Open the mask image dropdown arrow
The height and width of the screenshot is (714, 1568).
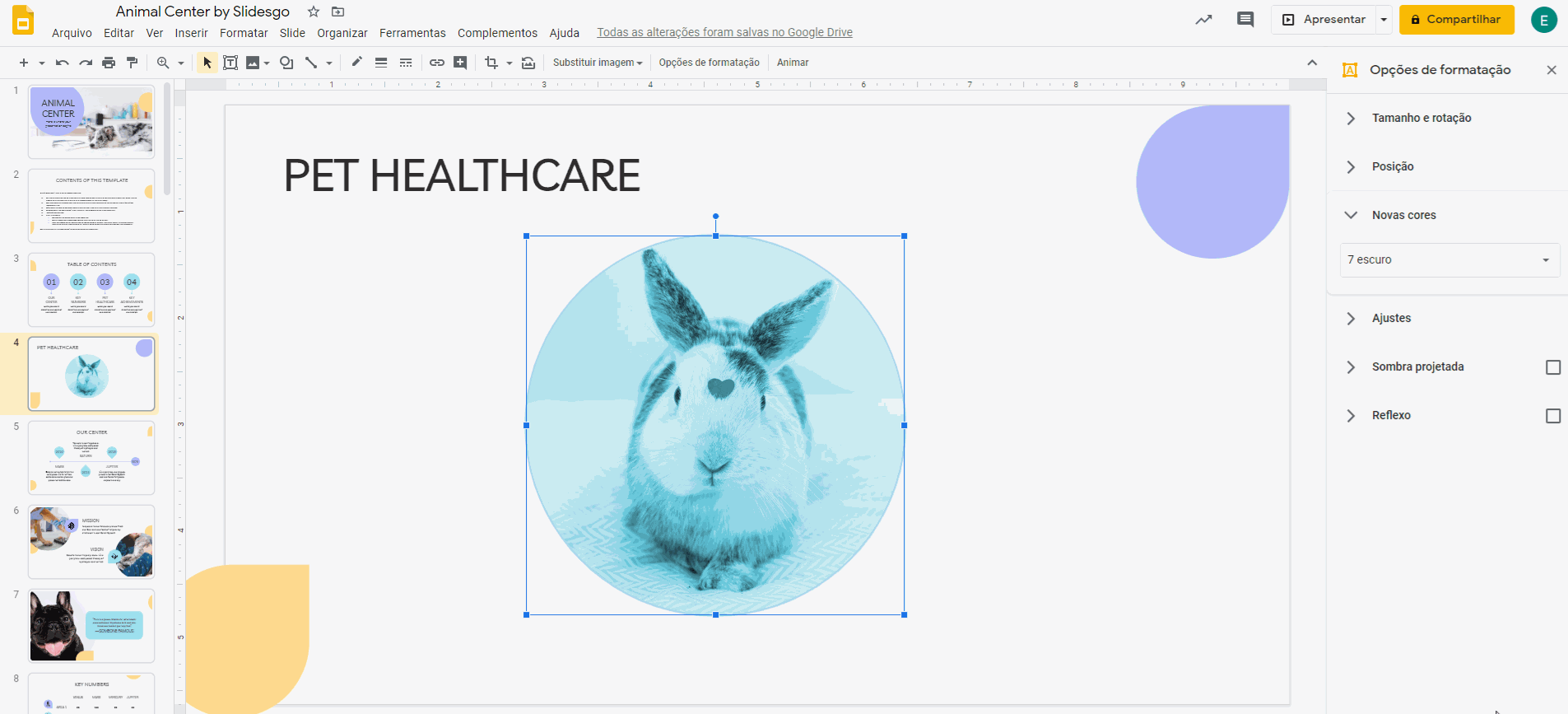(x=509, y=63)
